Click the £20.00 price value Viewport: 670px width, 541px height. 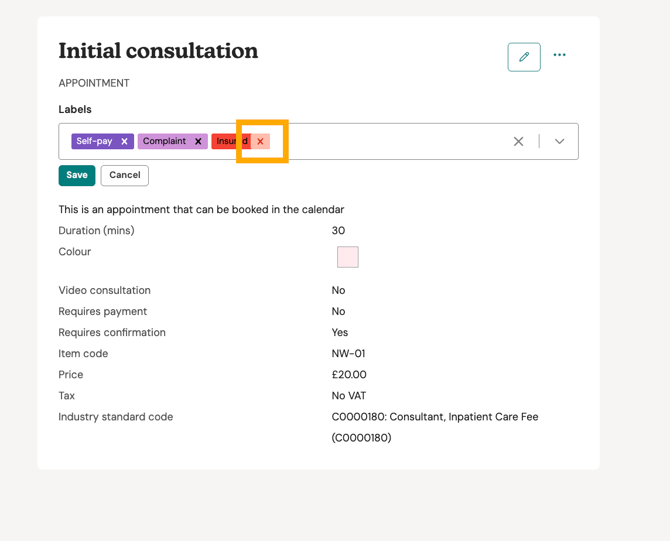tap(349, 375)
